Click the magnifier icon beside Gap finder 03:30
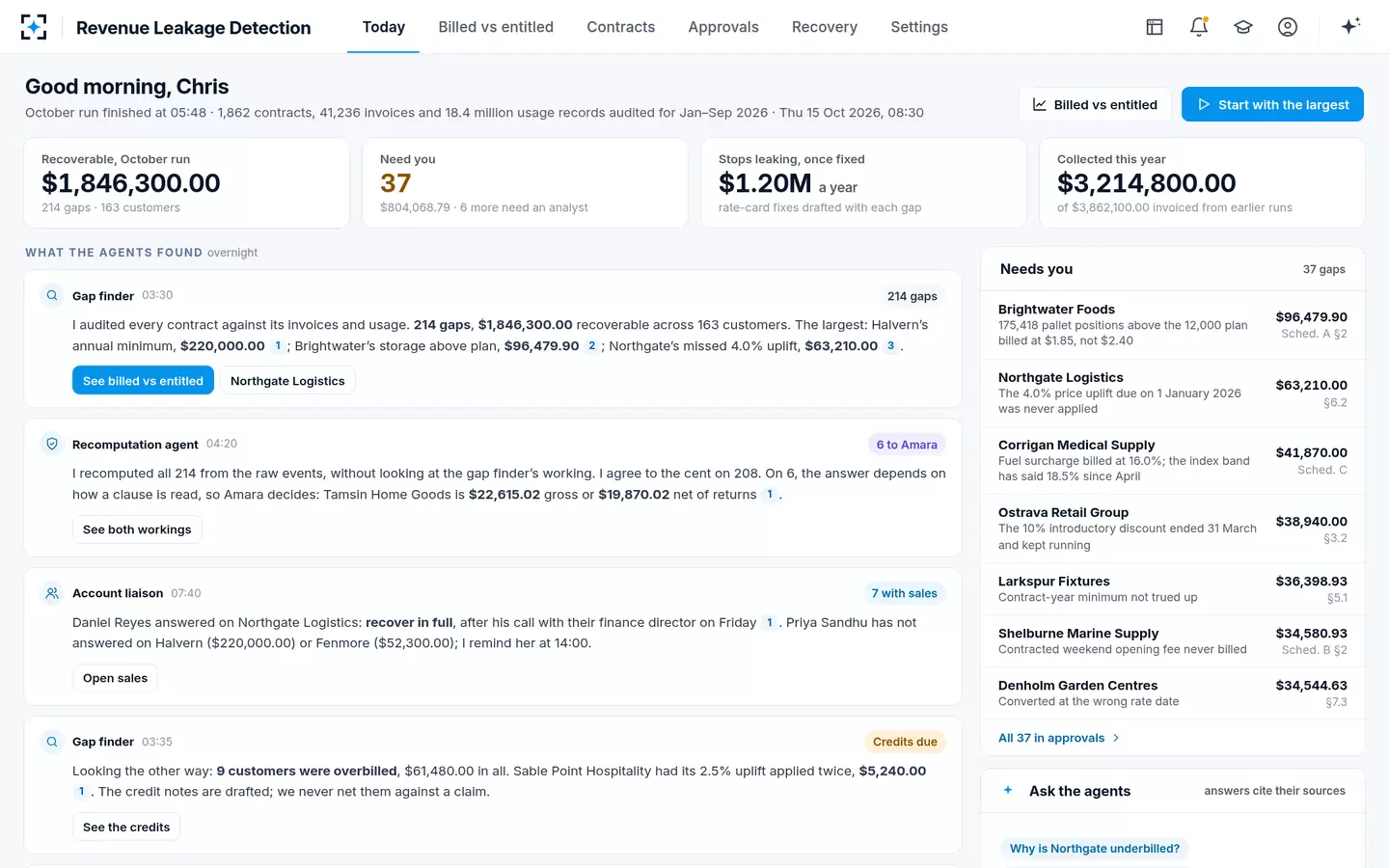 pos(52,295)
